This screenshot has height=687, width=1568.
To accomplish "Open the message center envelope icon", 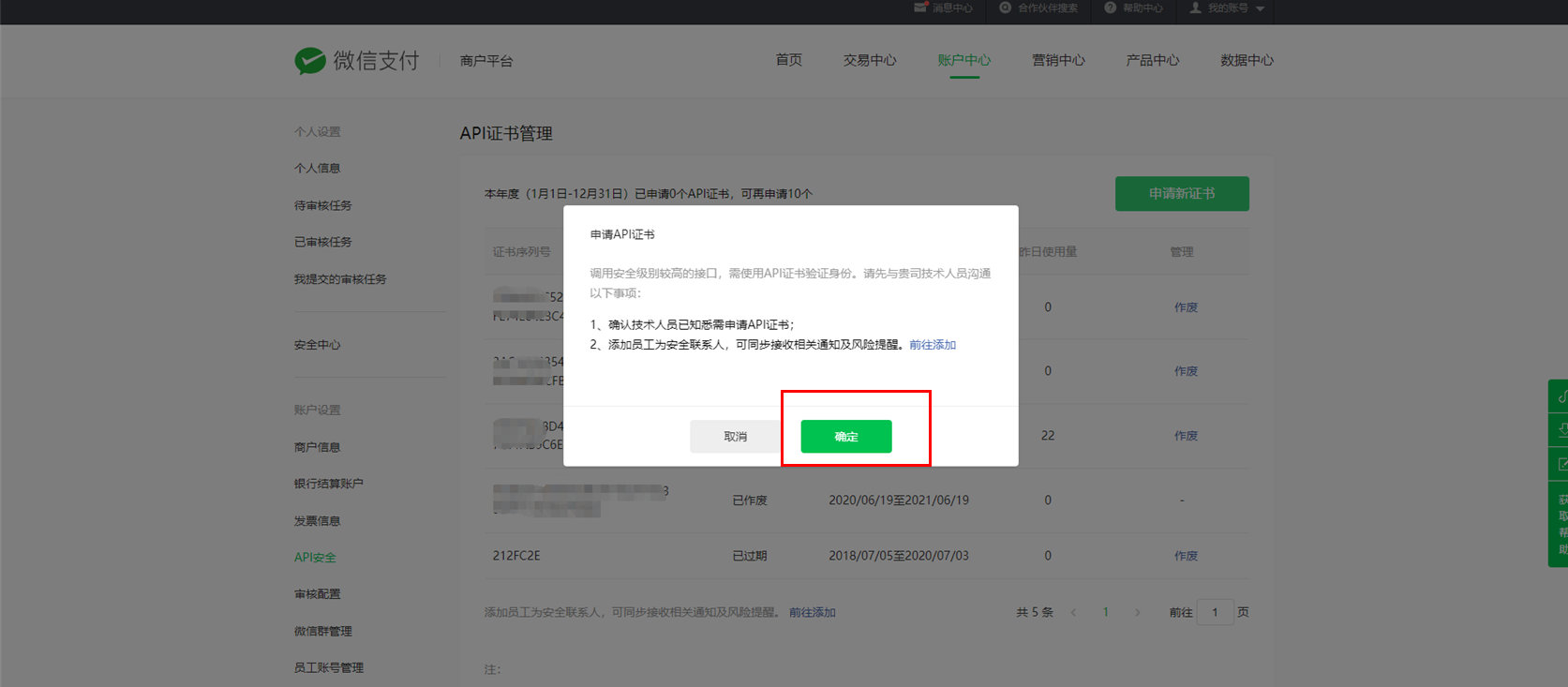I will 920,7.
